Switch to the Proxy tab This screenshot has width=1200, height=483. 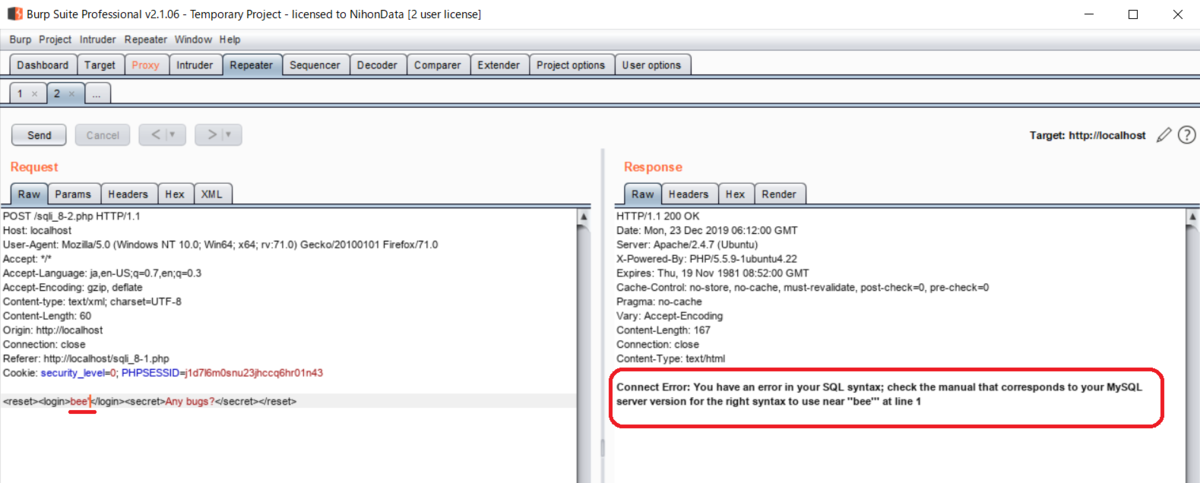point(146,65)
